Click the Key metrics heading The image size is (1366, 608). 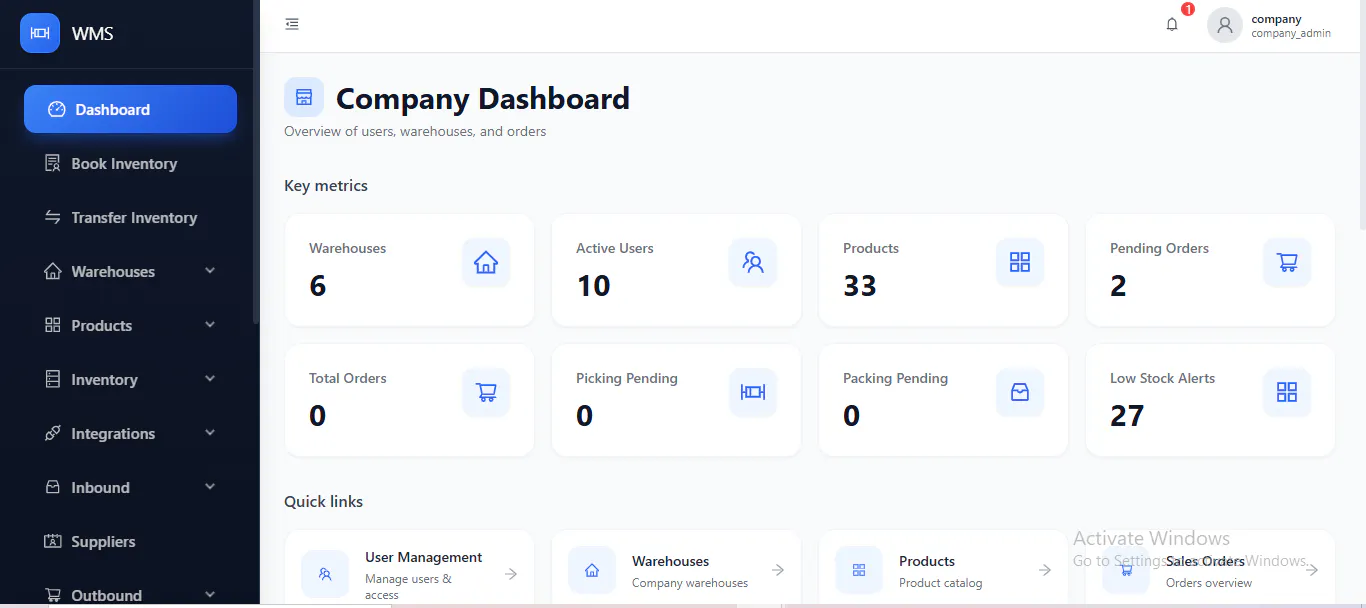pos(326,186)
